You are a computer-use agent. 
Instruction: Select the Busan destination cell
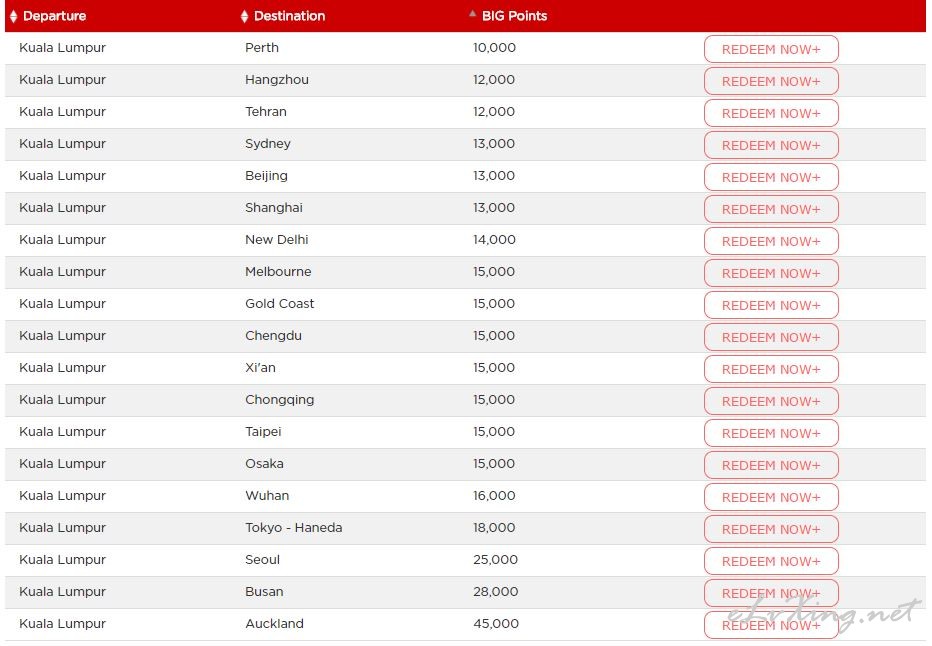coord(265,592)
